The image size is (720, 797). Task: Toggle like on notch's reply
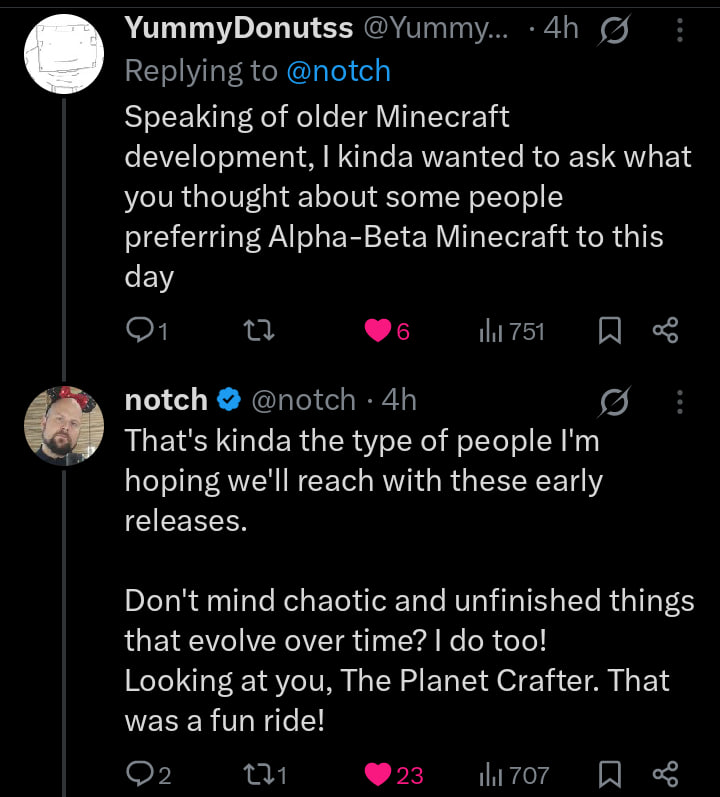[x=378, y=774]
